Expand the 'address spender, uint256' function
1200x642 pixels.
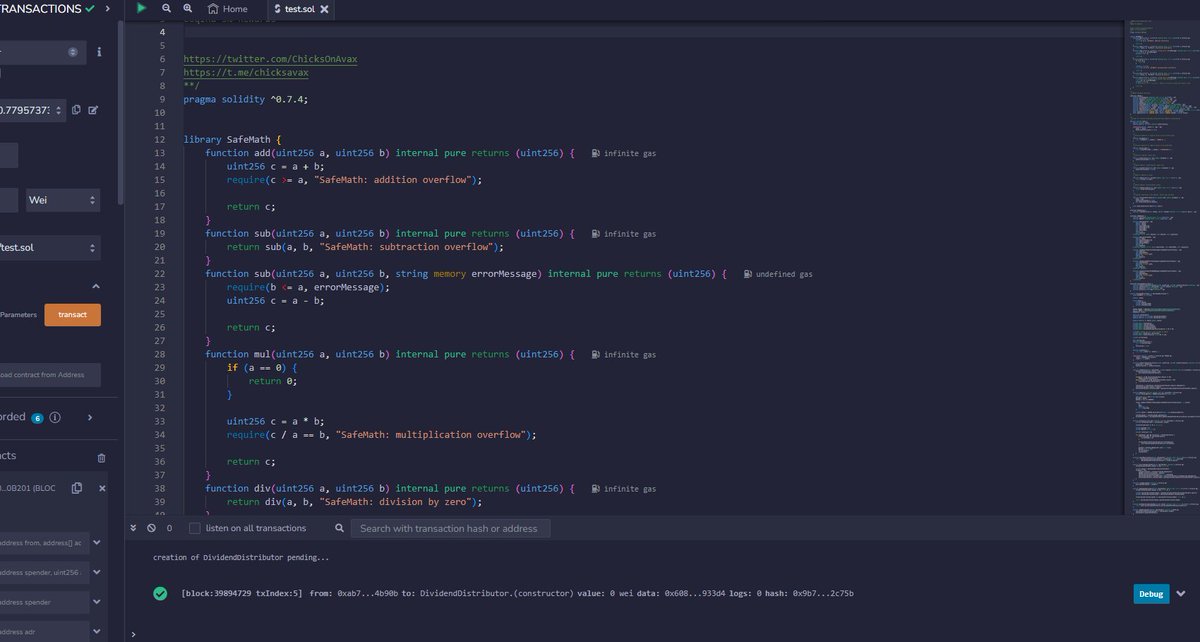[x=97, y=573]
